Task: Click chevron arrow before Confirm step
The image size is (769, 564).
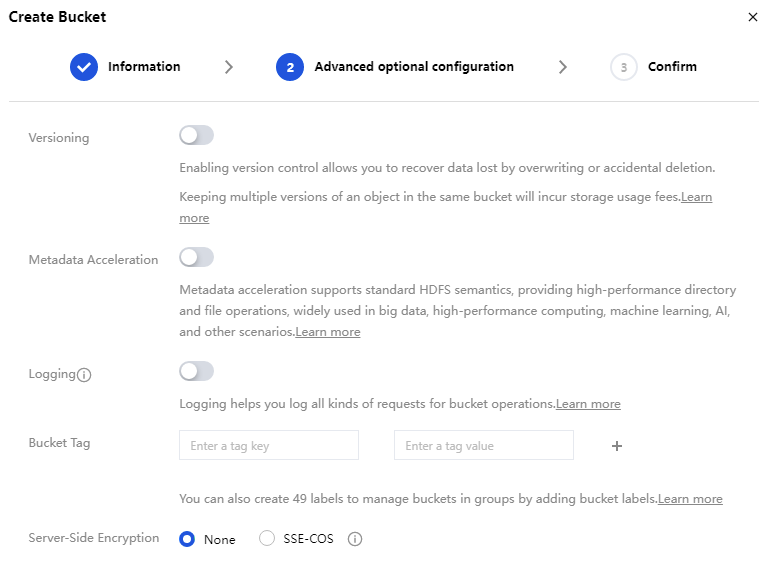Action: coord(563,67)
